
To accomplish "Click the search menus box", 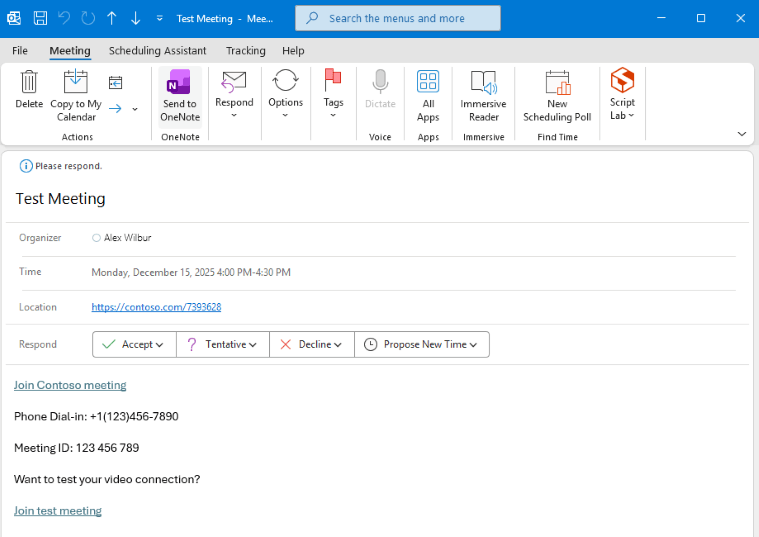I will pos(397,18).
